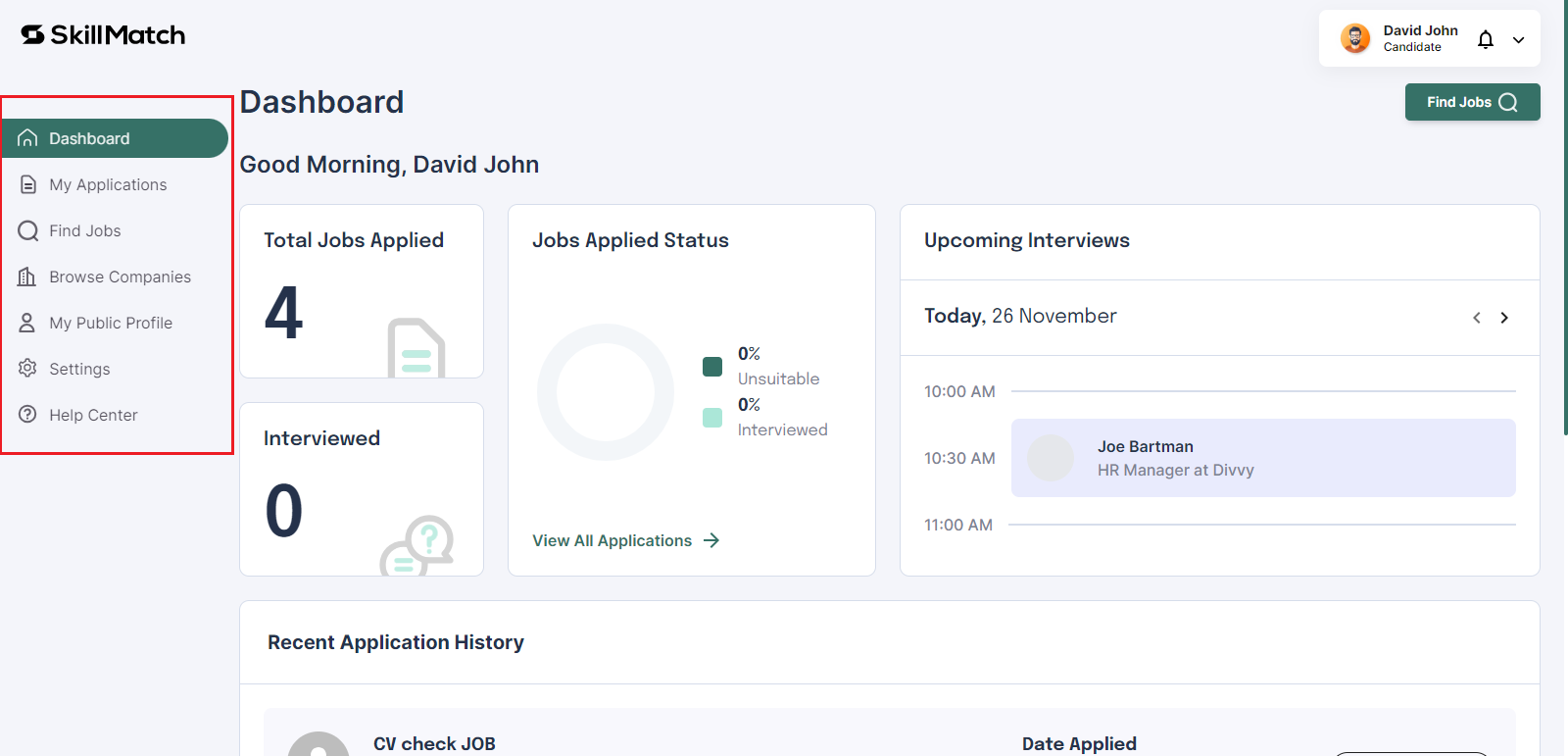The image size is (1568, 756).
Task: Click the Interviewed count 0
Action: (284, 511)
